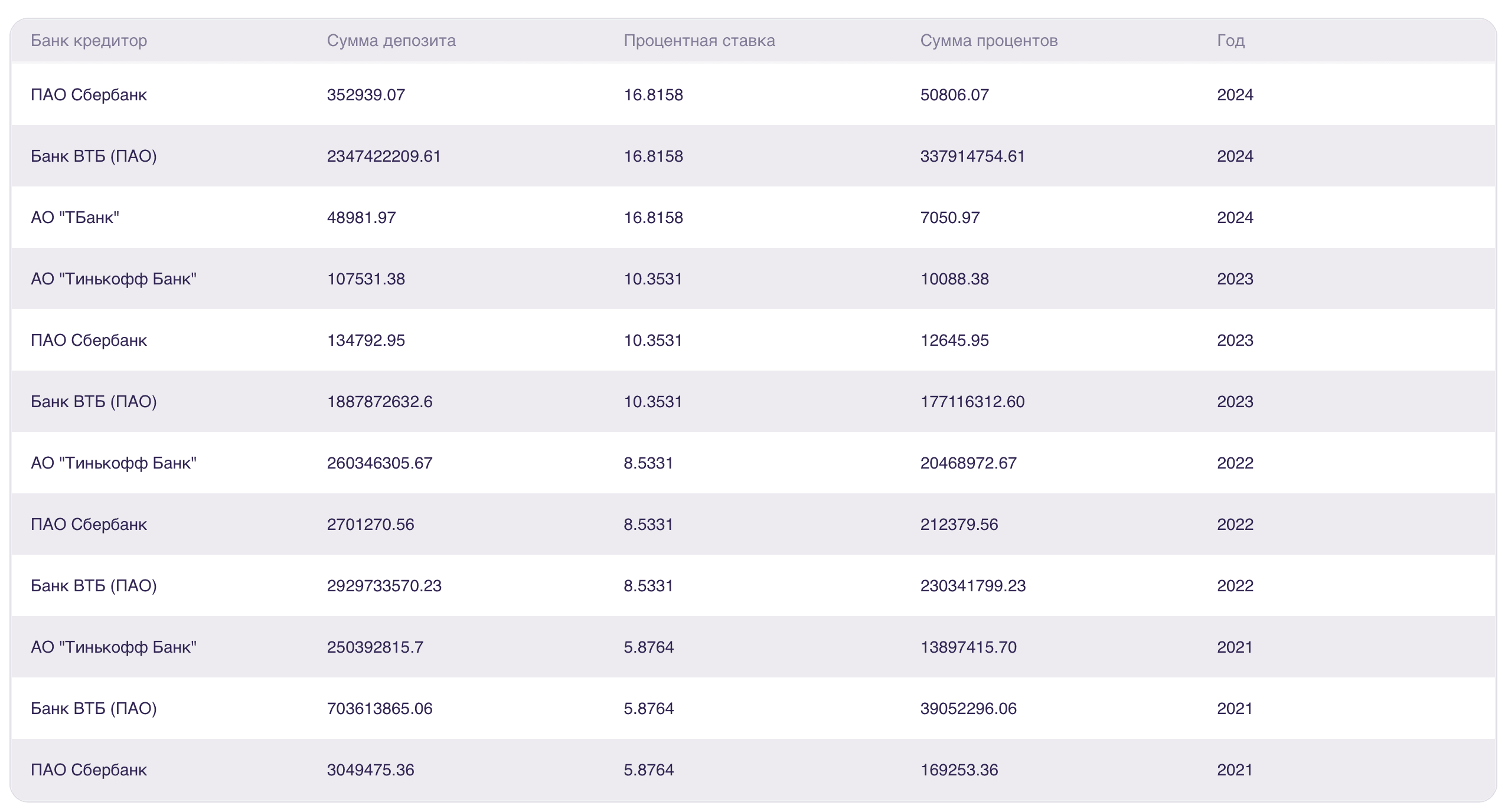Click the "Год" column header
This screenshot has width=1508, height=812.
(1230, 41)
